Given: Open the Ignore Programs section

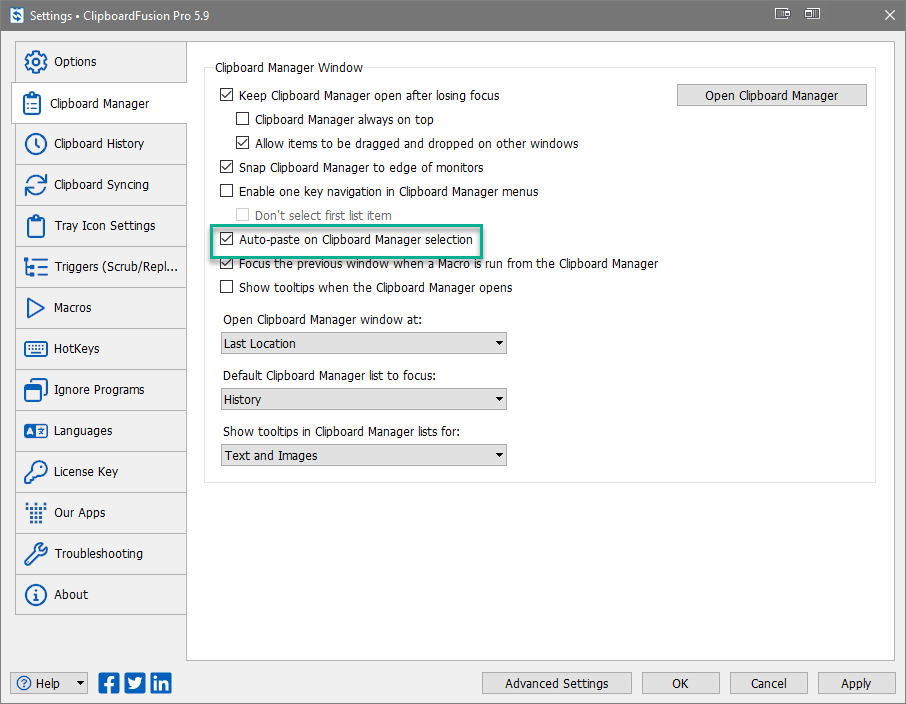Looking at the screenshot, I should tap(97, 390).
